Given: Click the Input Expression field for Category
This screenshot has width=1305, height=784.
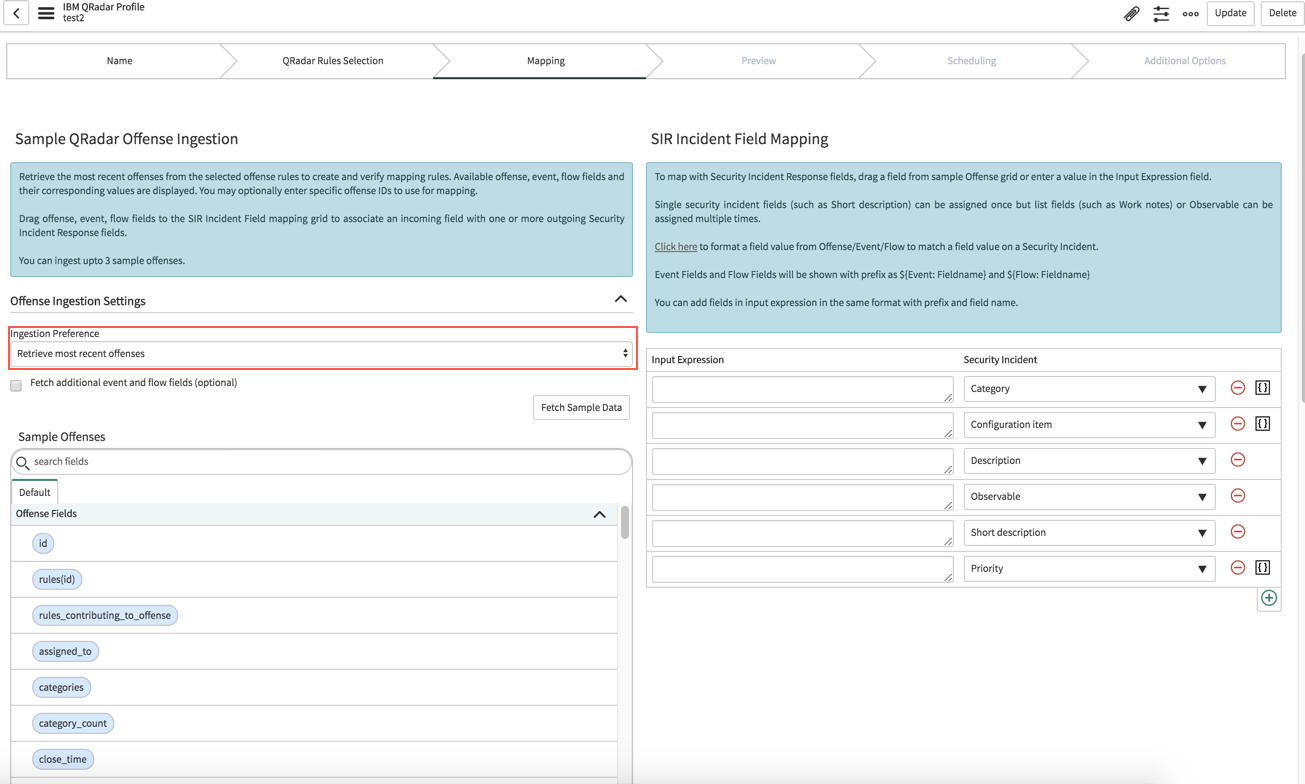Looking at the screenshot, I should [x=802, y=389].
